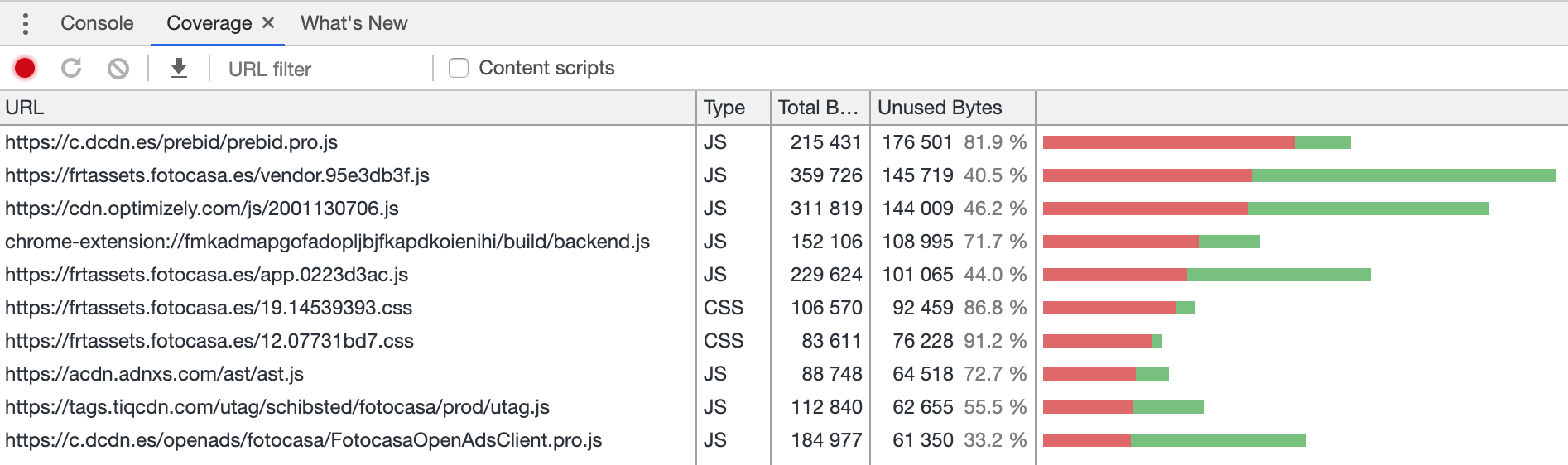
Task: Enable the Content scripts checkbox
Action: pyautogui.click(x=459, y=68)
